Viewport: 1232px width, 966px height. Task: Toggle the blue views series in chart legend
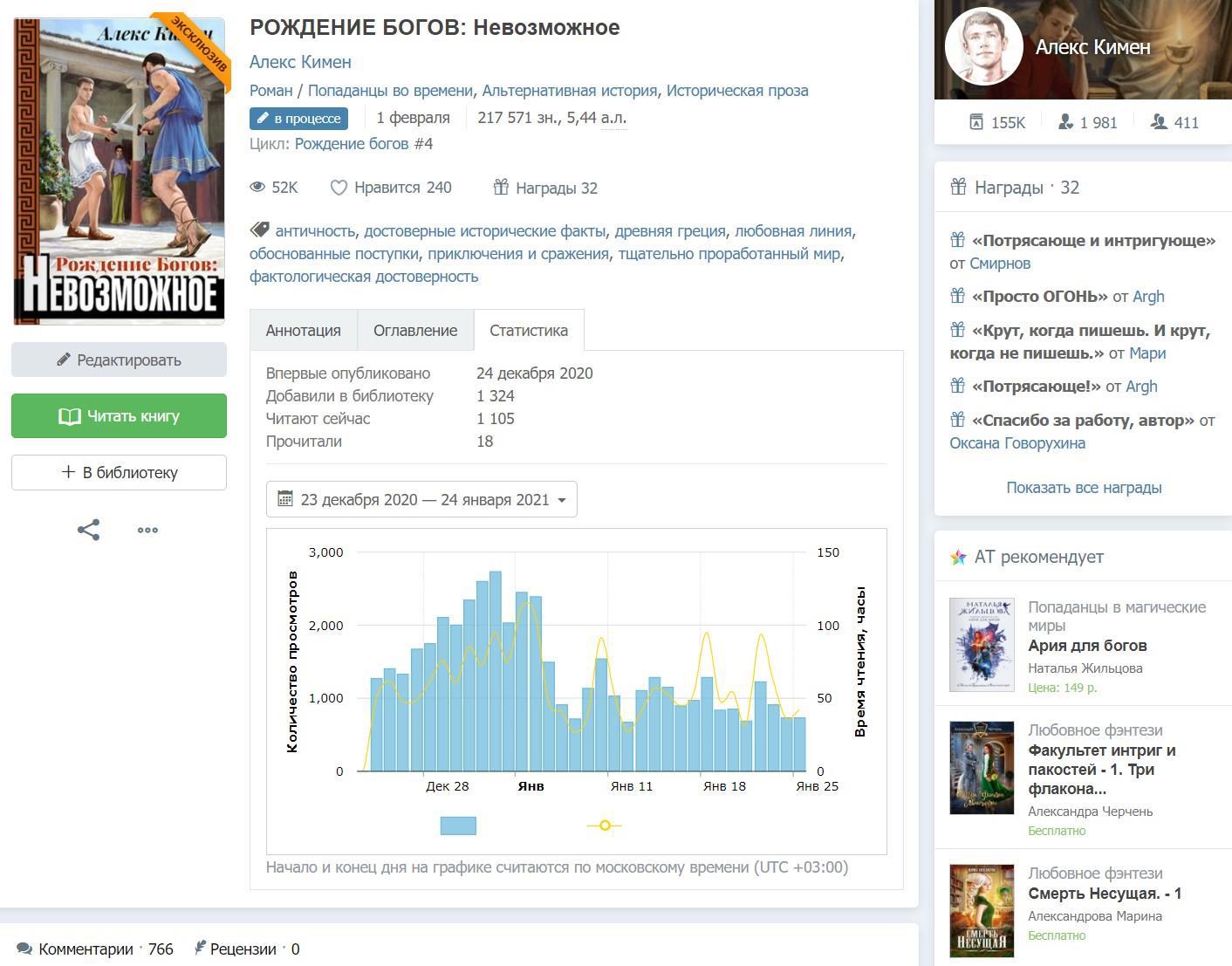pyautogui.click(x=458, y=826)
